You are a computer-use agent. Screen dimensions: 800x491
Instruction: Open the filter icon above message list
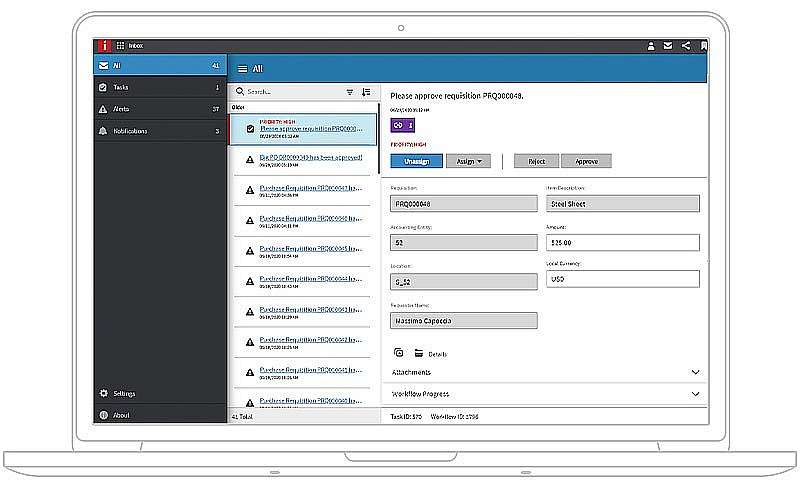pyautogui.click(x=349, y=92)
